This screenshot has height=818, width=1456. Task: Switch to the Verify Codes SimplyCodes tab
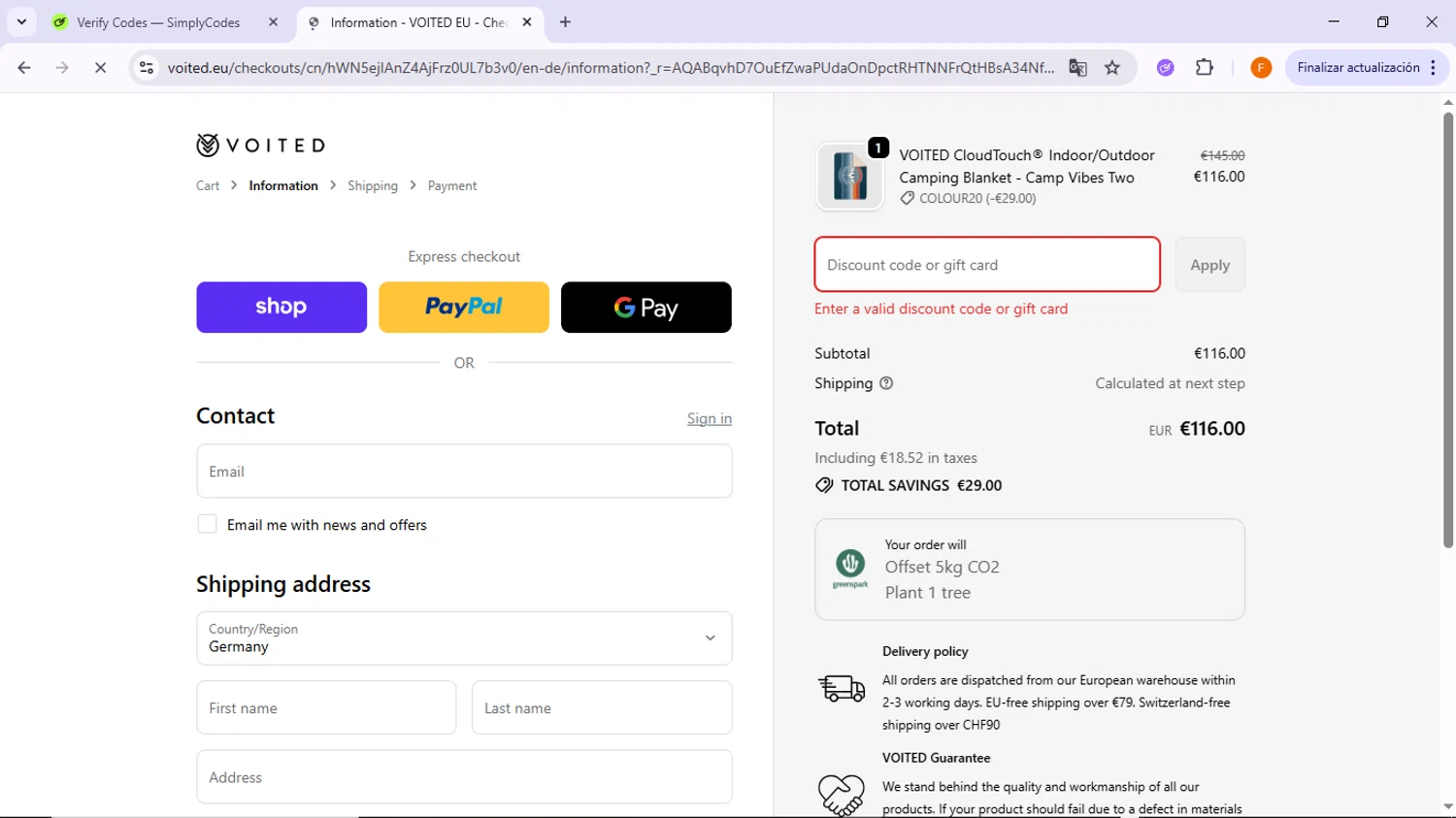click(x=158, y=21)
